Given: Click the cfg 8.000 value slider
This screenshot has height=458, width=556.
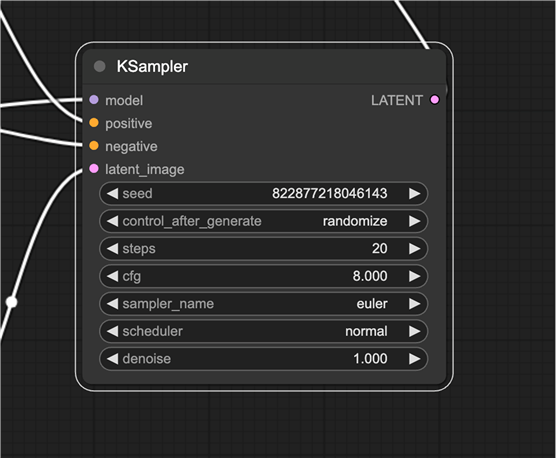Looking at the screenshot, I should (x=263, y=276).
